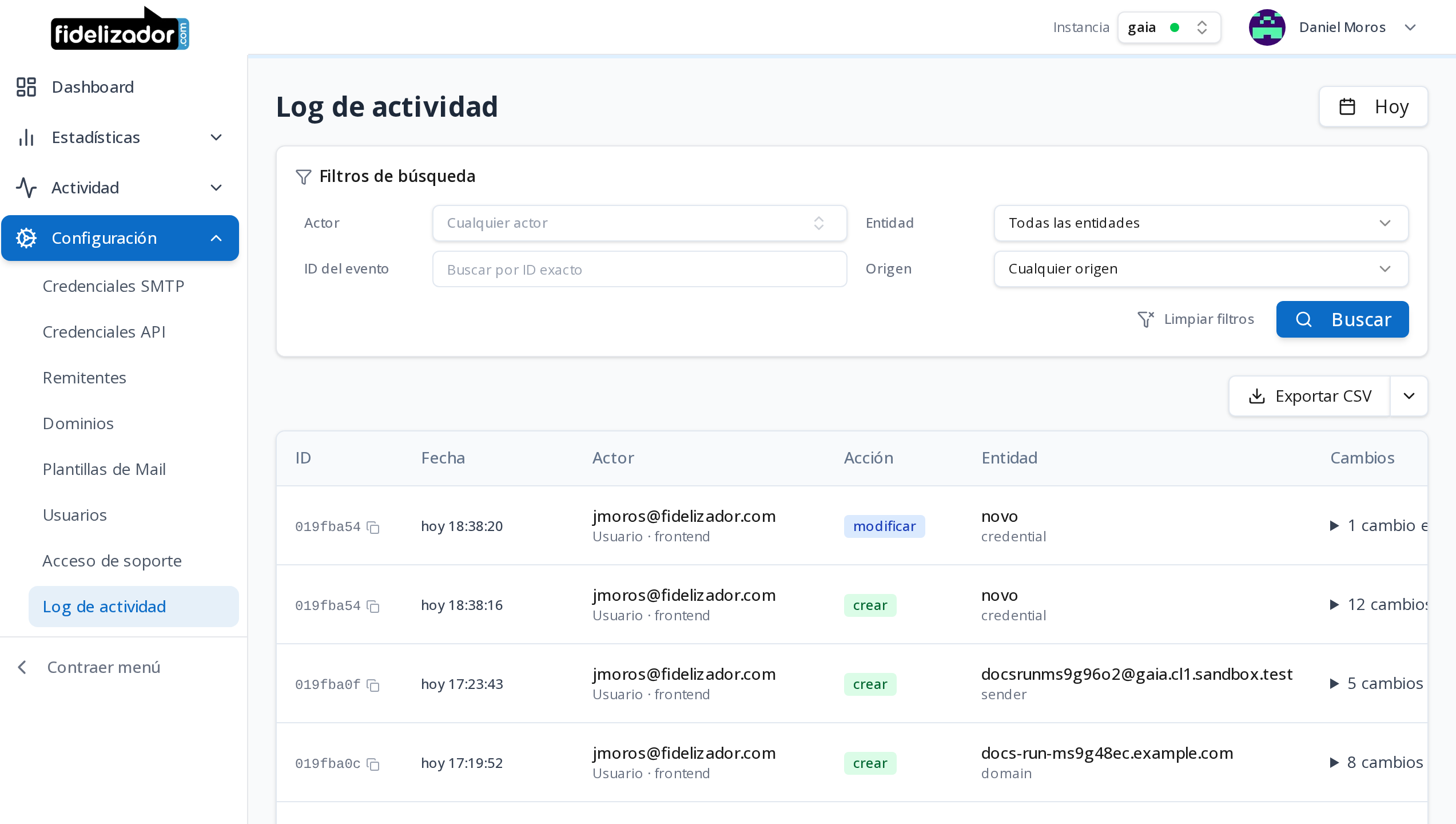
Task: Click docsrunms9g96o2@gaia.cl1.sandbox.test entity
Action: [x=1136, y=674]
